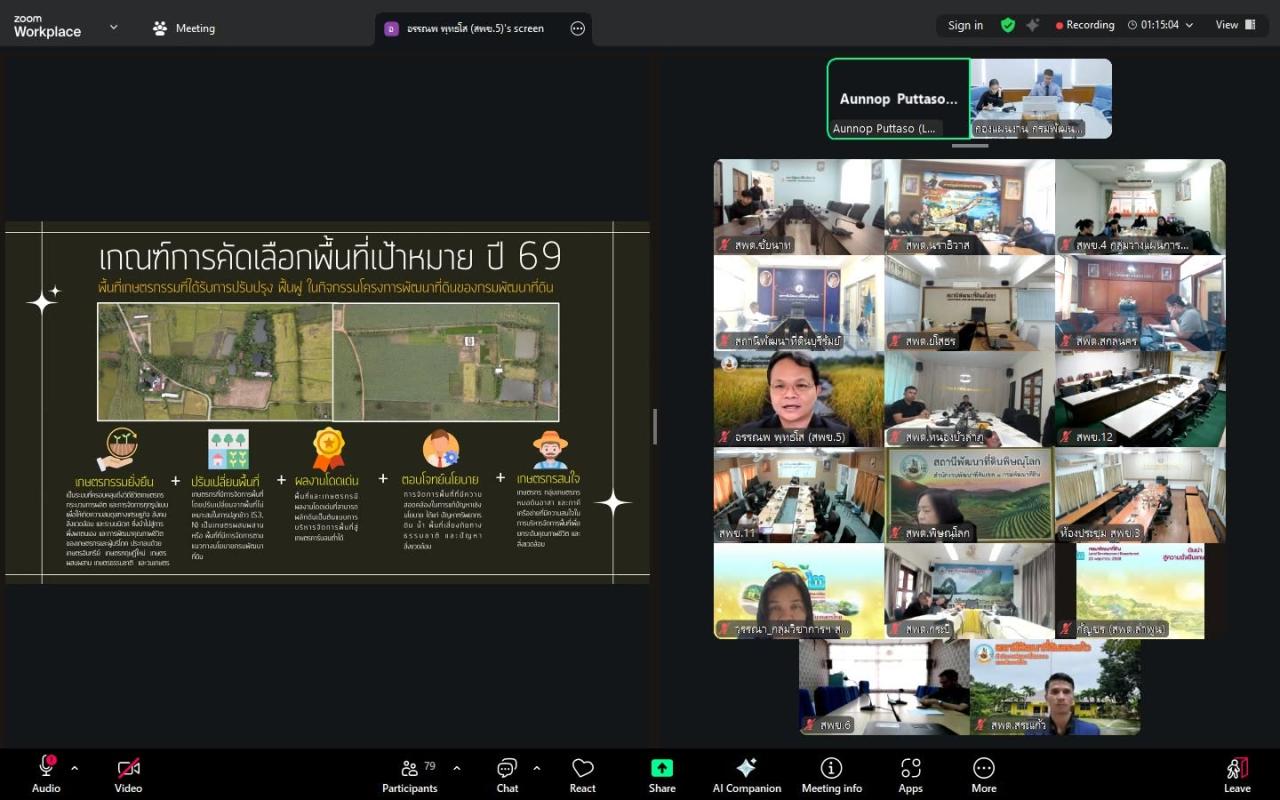The height and width of the screenshot is (800, 1280).
Task: Unmute using the Audio microphone icon
Action: point(46,768)
